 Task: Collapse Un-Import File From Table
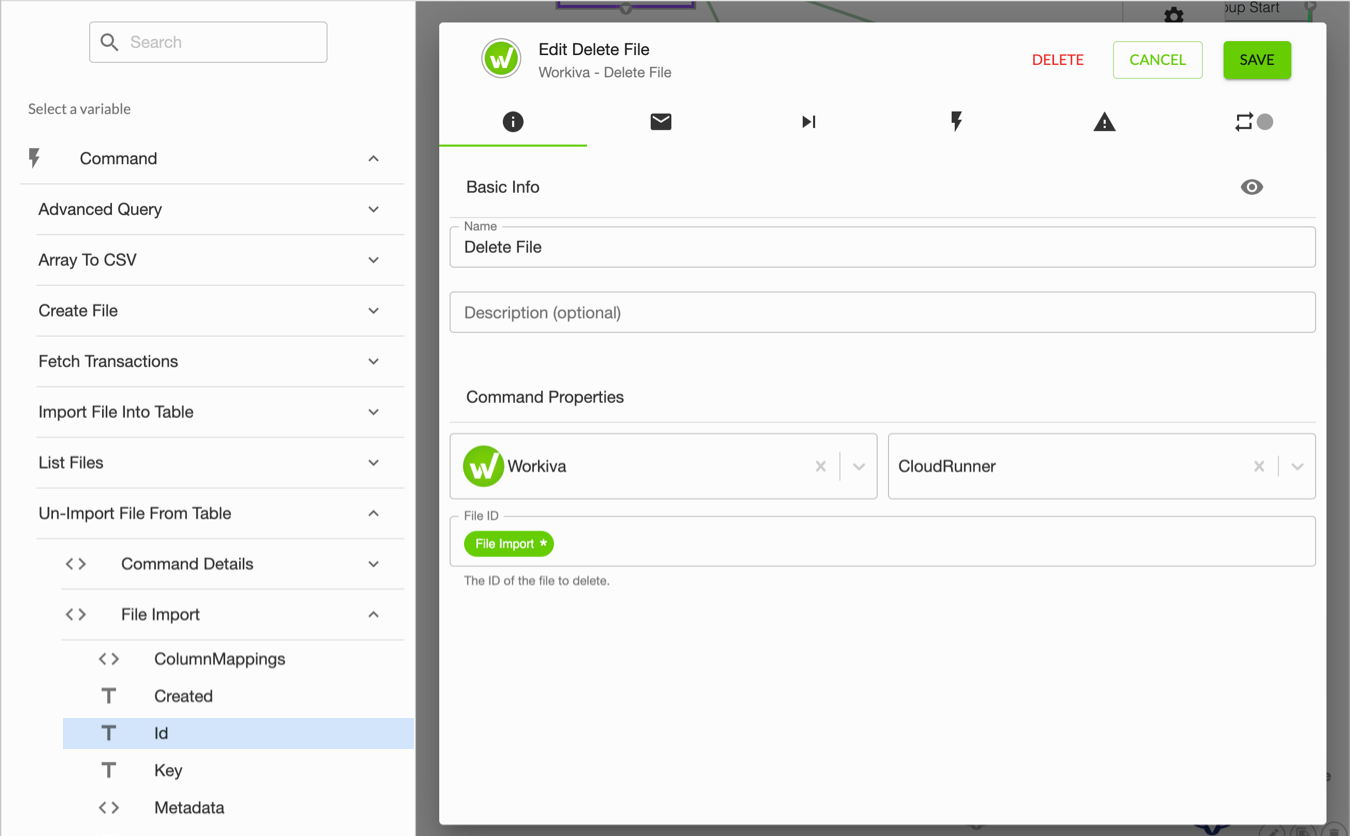coord(373,513)
